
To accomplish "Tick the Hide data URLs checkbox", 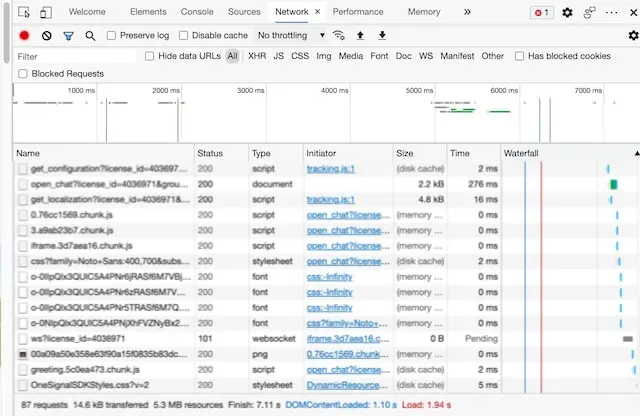I will [x=150, y=56].
